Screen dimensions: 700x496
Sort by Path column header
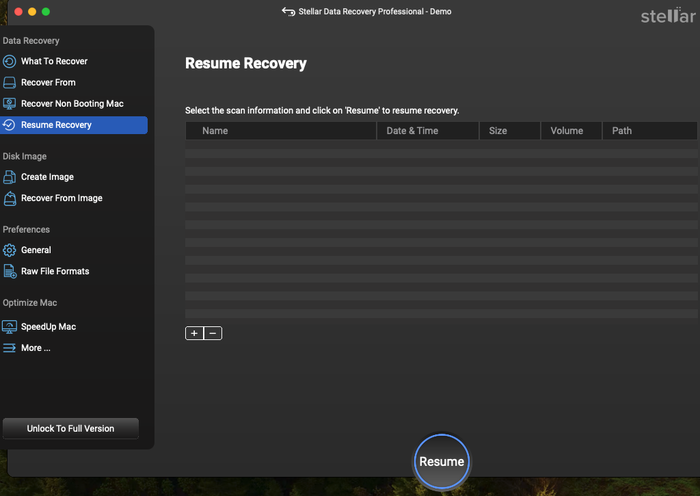point(650,131)
